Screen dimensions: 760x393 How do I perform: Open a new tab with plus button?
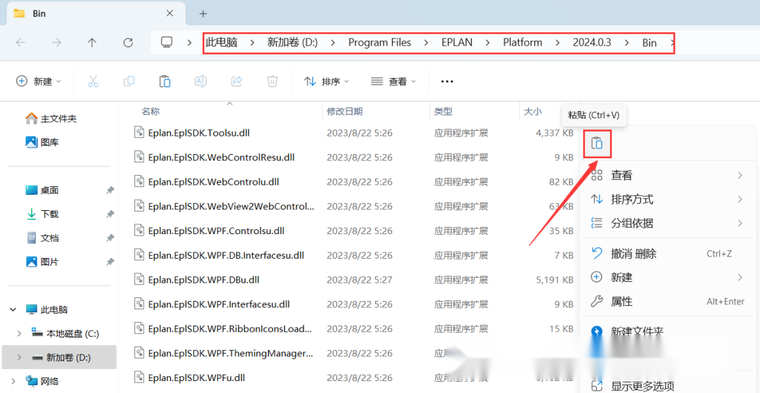[203, 14]
